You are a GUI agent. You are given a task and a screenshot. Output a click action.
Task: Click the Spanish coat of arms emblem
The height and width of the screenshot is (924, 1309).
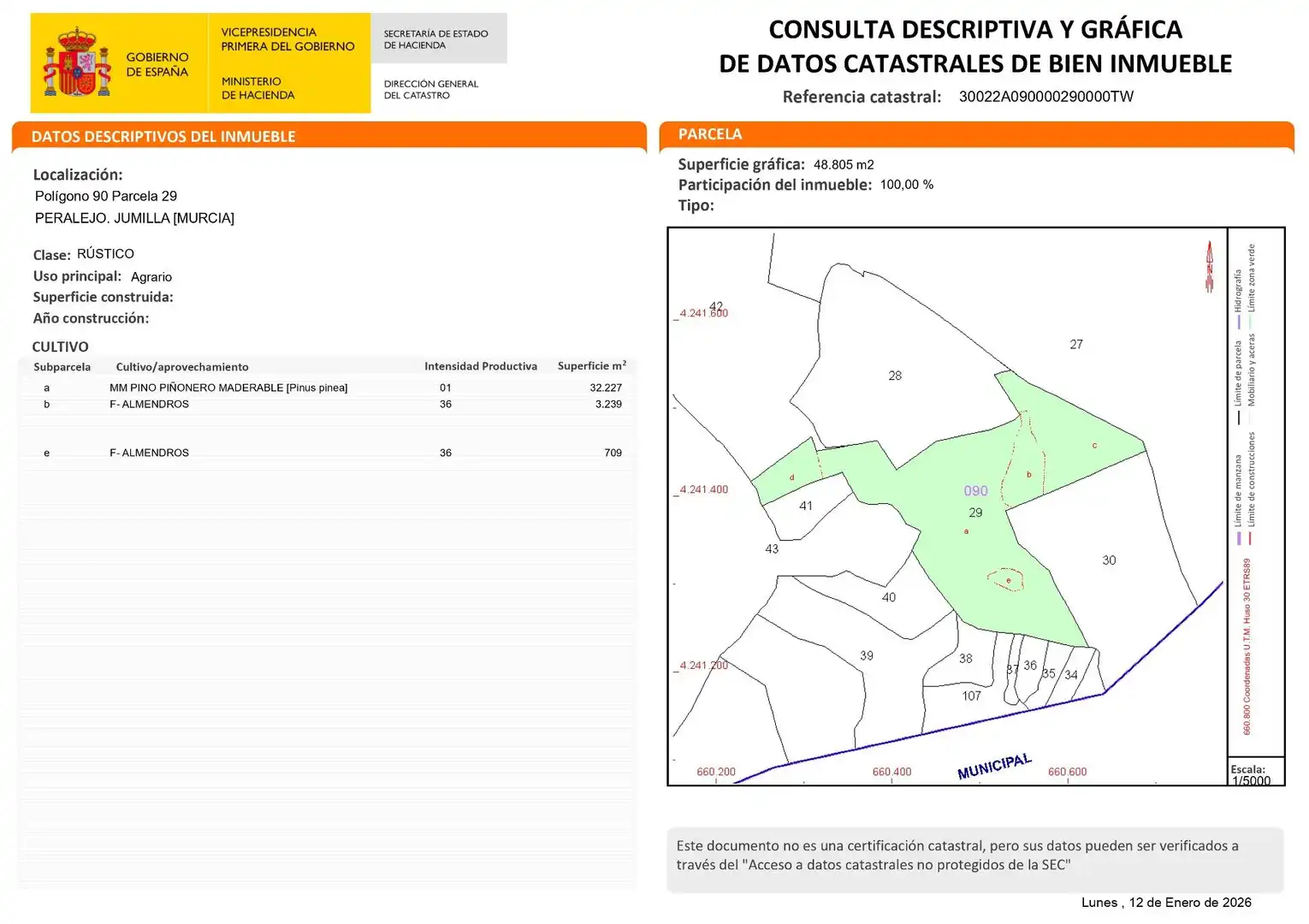[77, 62]
